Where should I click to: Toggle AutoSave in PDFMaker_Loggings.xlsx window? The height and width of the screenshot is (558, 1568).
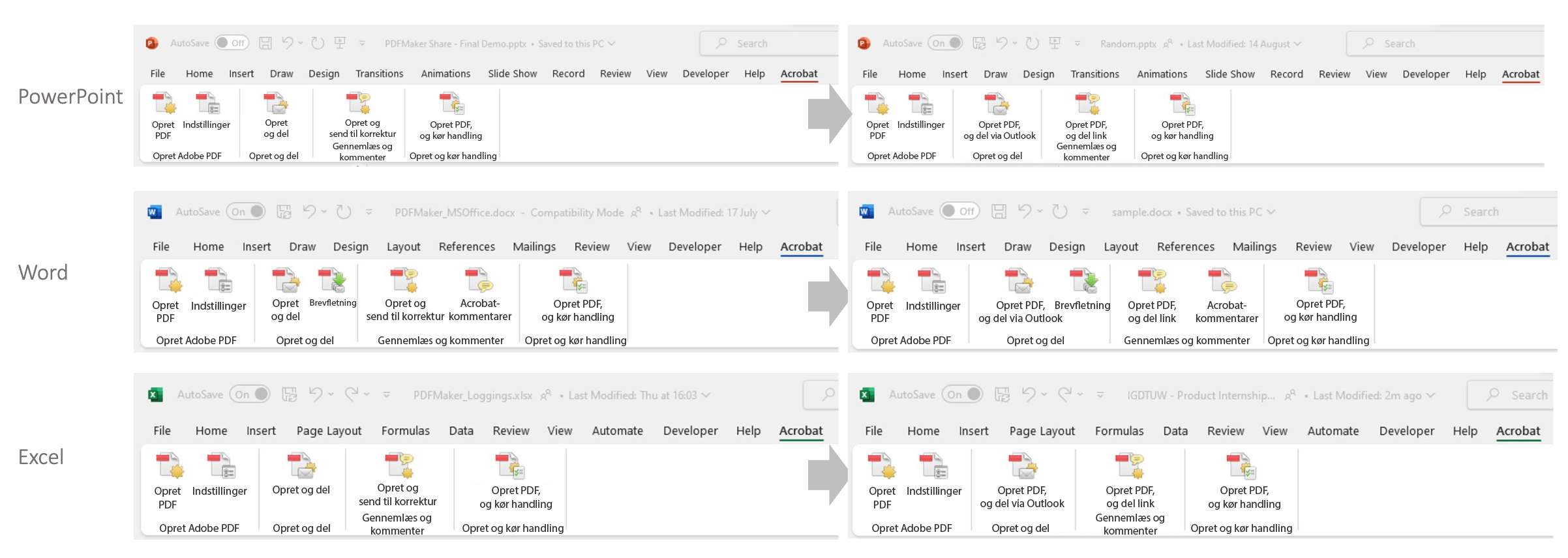coord(250,394)
